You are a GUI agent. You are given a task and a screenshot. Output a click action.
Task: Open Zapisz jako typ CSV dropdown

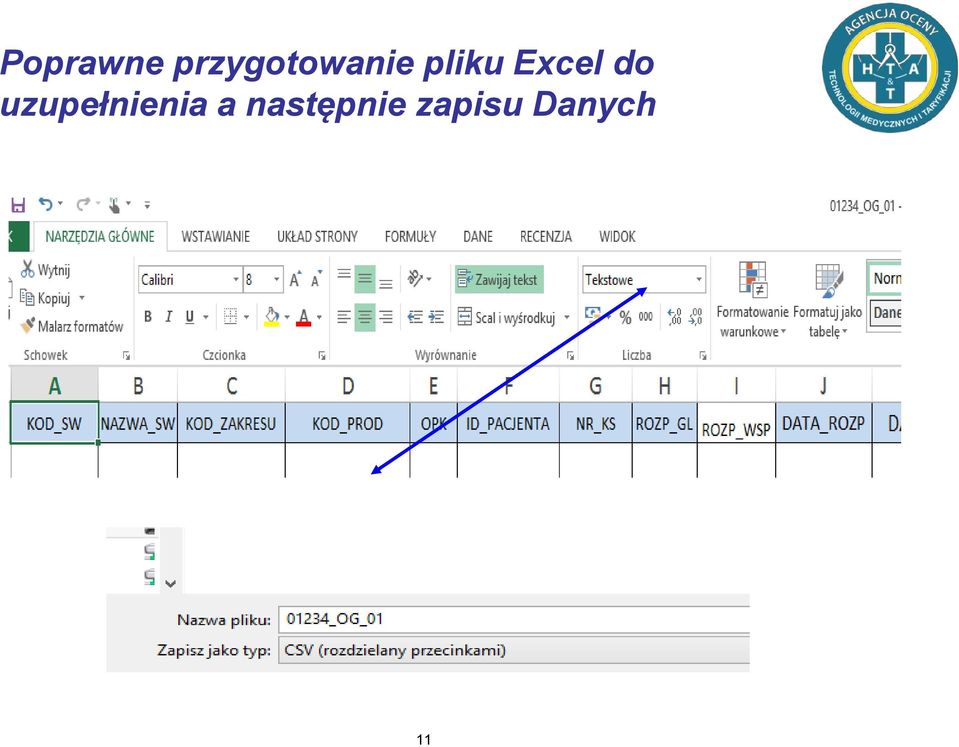[x=514, y=650]
